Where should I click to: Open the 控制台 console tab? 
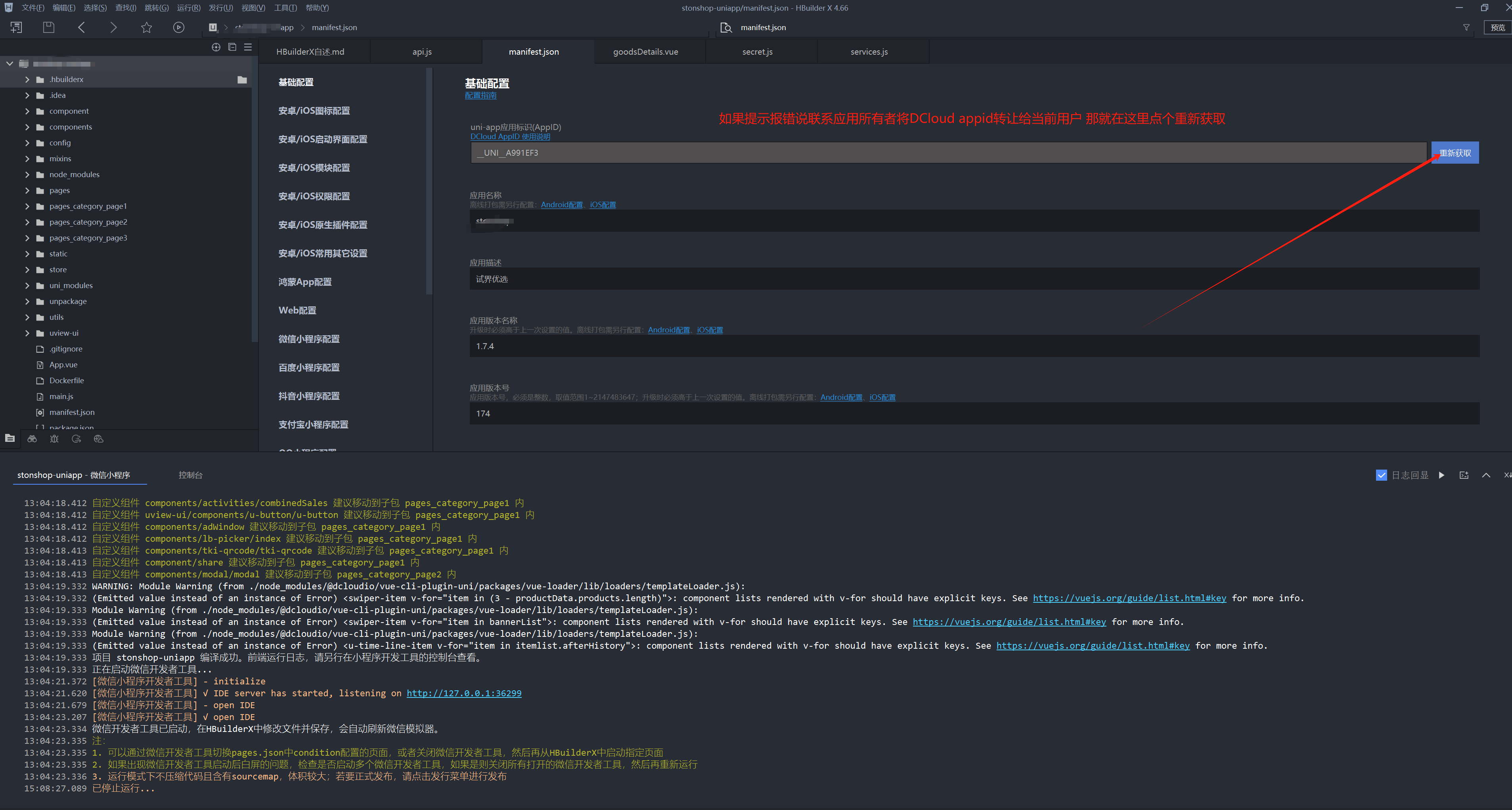190,475
